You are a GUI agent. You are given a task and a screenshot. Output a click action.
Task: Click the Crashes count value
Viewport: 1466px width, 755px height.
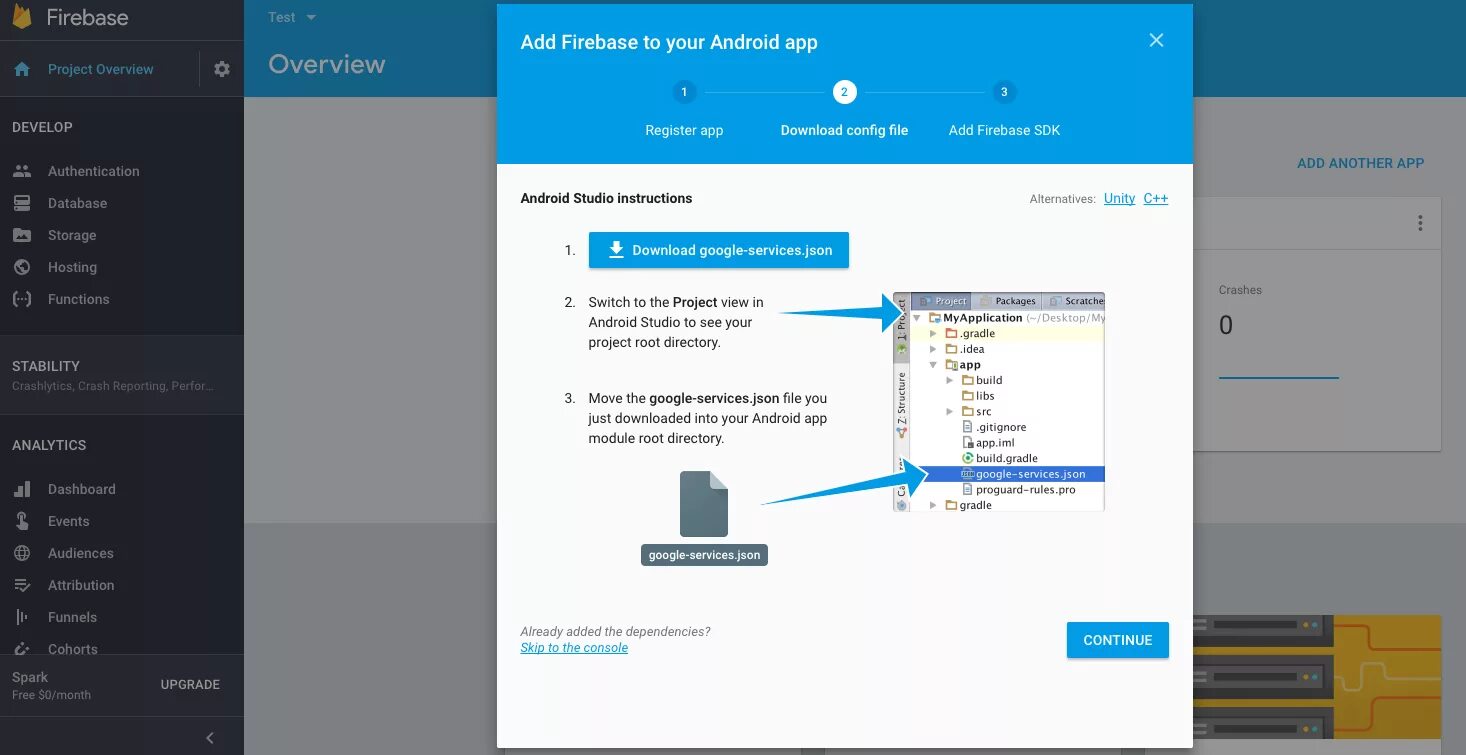pos(1226,325)
